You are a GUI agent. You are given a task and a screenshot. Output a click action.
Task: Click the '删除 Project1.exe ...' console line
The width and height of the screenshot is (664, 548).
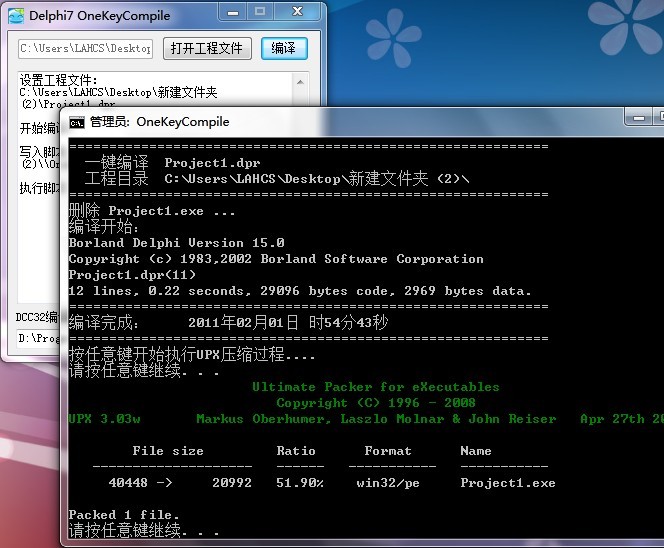(152, 210)
